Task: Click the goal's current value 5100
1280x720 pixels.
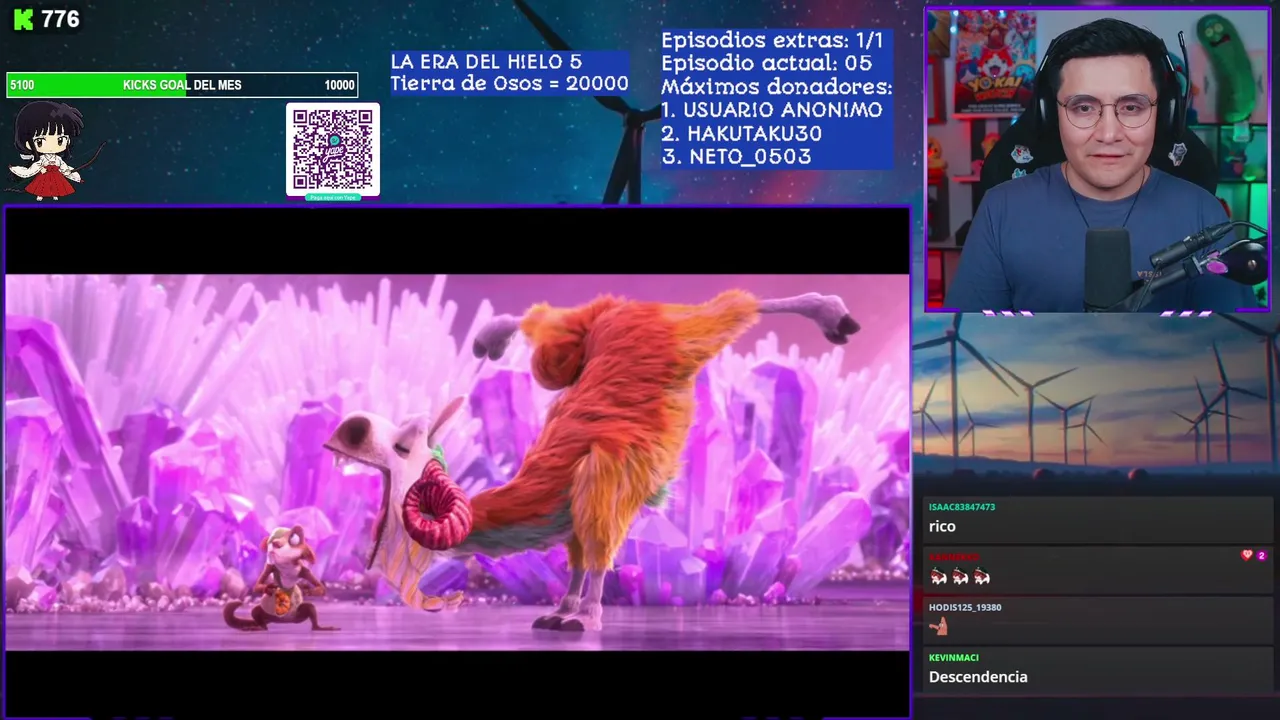Action: click(x=22, y=85)
